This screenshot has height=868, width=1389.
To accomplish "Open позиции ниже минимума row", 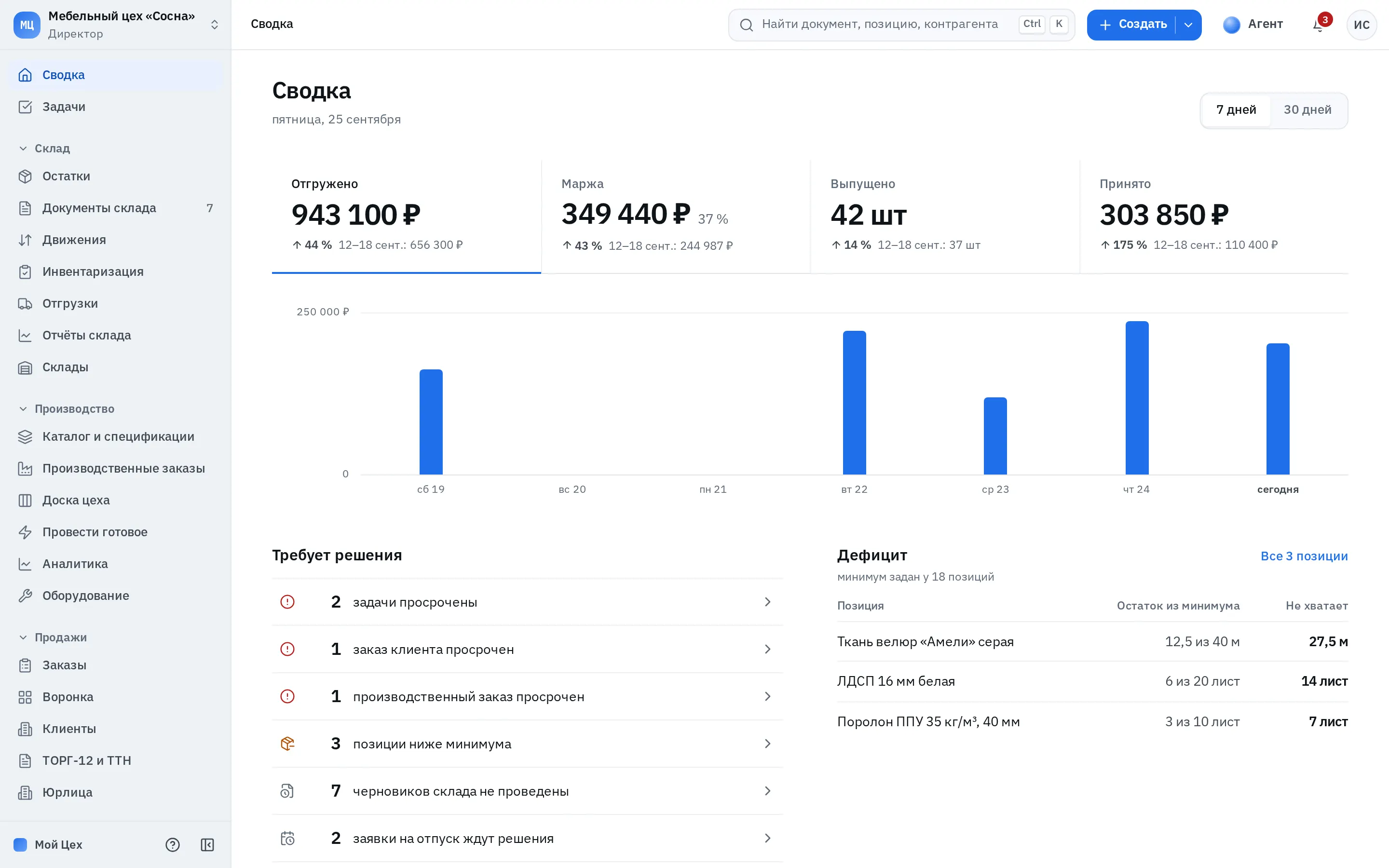I will (527, 744).
